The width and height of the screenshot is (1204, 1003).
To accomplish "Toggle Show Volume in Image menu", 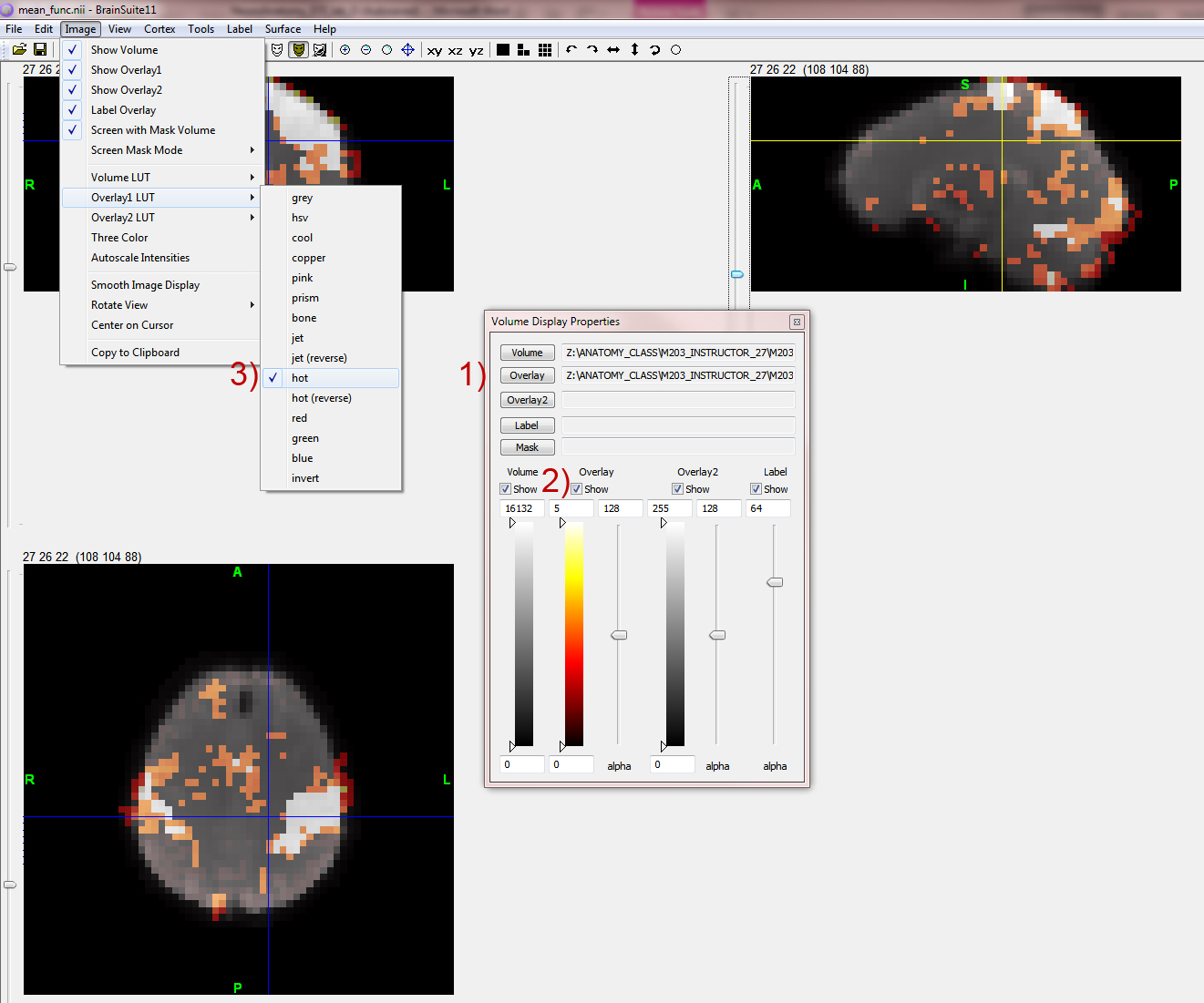I will click(x=162, y=50).
